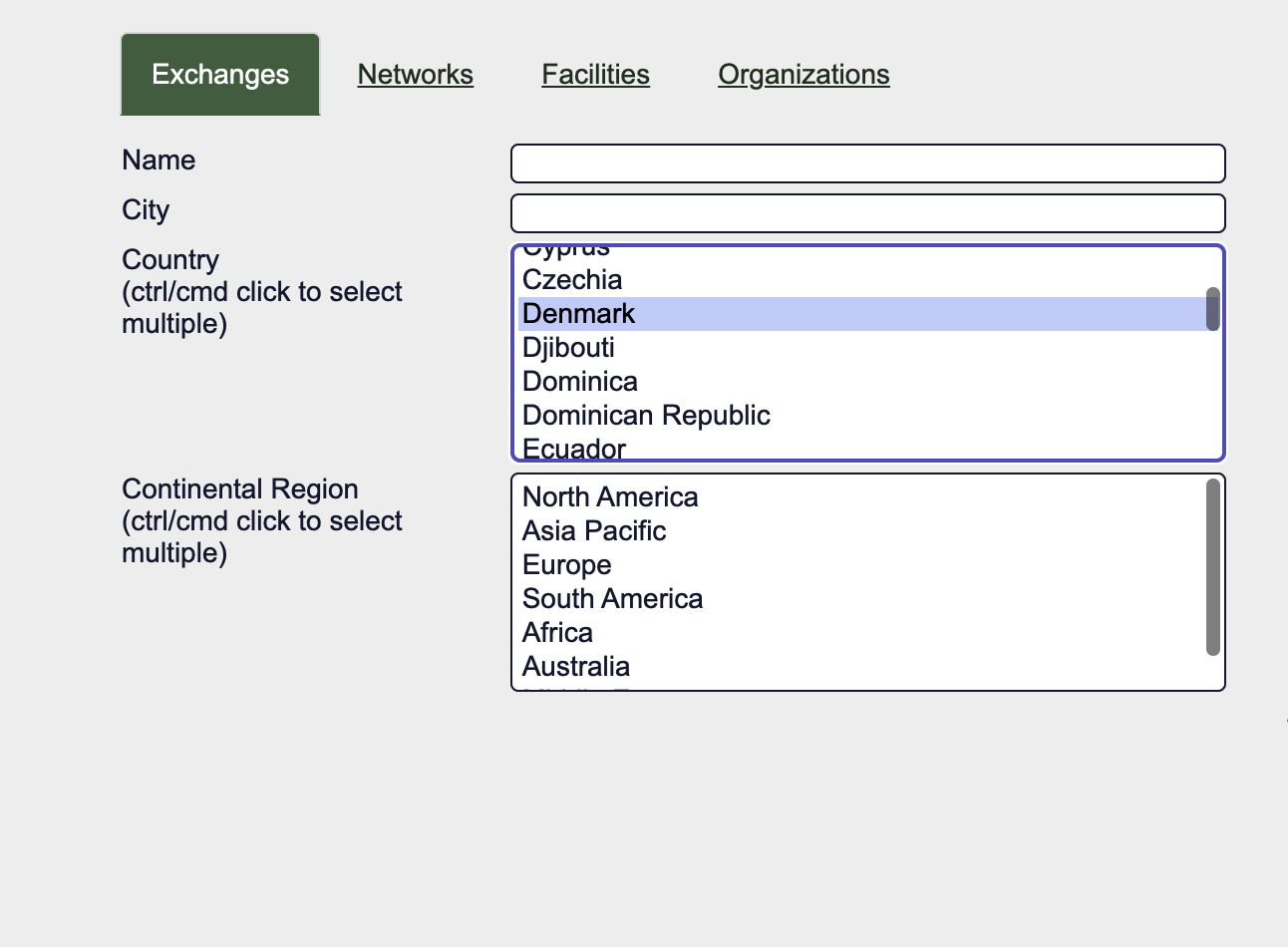
Task: Select Djibouti in the Country list
Action: 862,348
